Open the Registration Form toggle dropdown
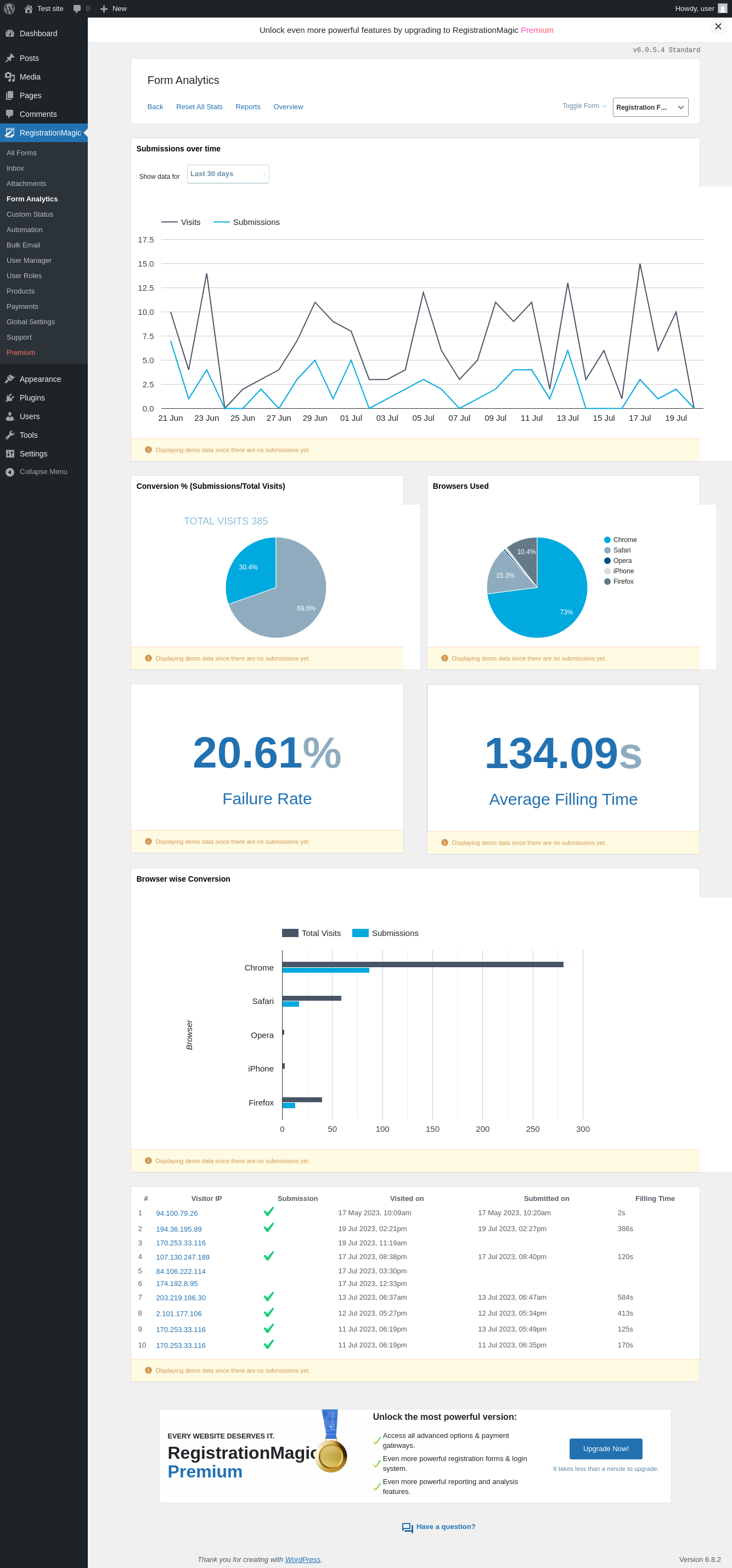Viewport: 732px width, 1568px height. tap(650, 107)
